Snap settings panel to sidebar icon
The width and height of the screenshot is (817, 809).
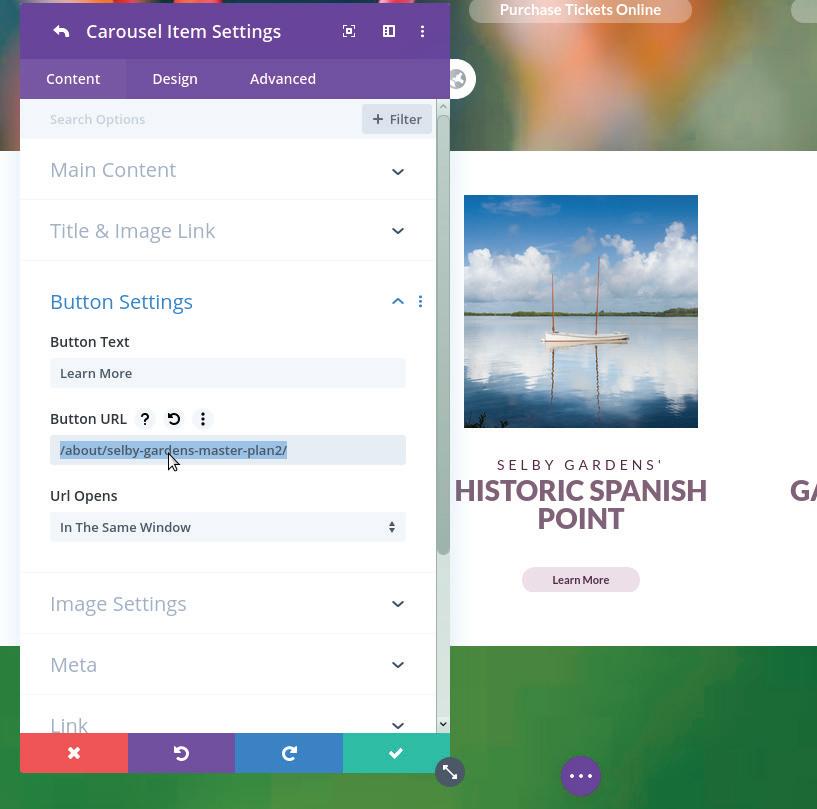pos(389,31)
